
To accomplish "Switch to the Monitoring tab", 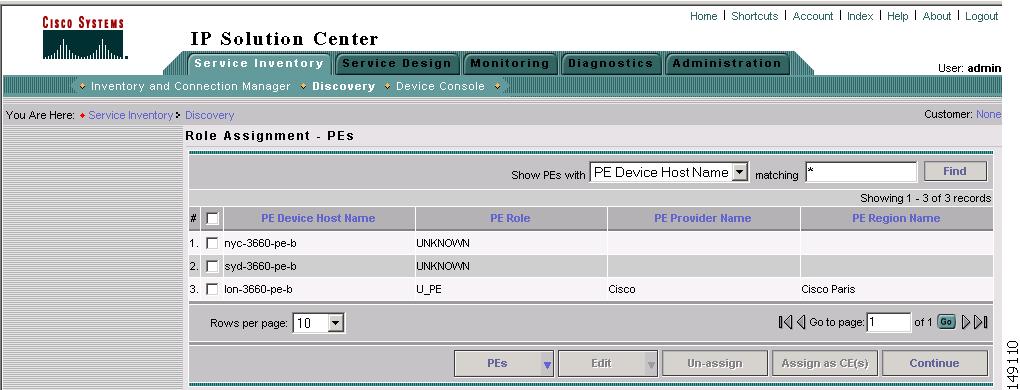I will [510, 64].
